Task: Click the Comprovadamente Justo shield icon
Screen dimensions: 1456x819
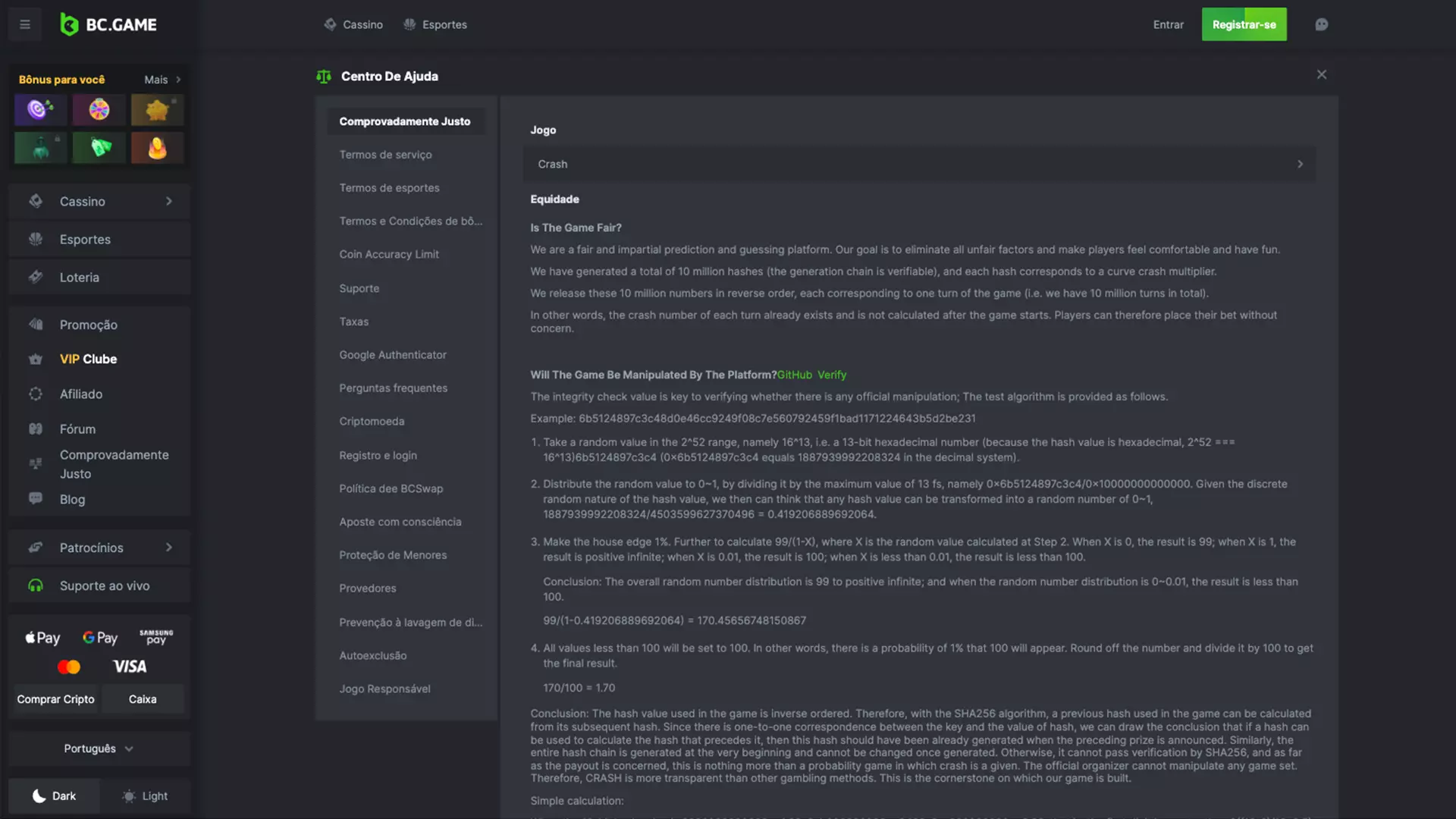Action: 36,463
